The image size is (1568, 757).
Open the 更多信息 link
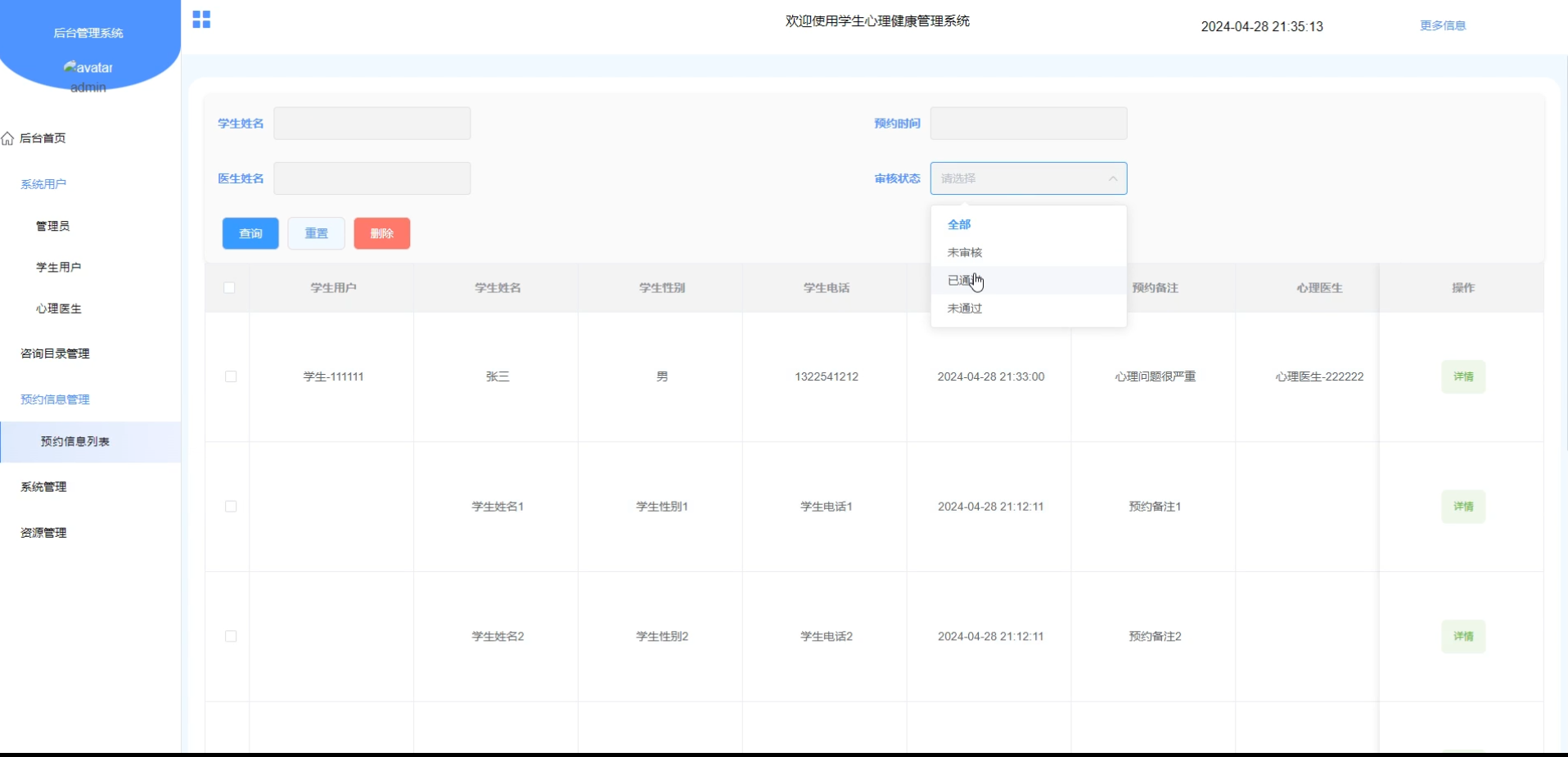[x=1443, y=25]
